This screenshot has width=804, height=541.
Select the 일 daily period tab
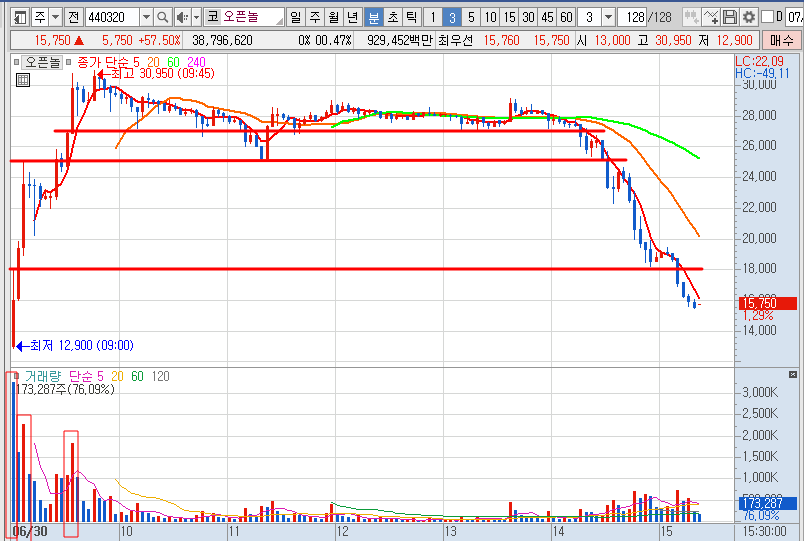(295, 17)
